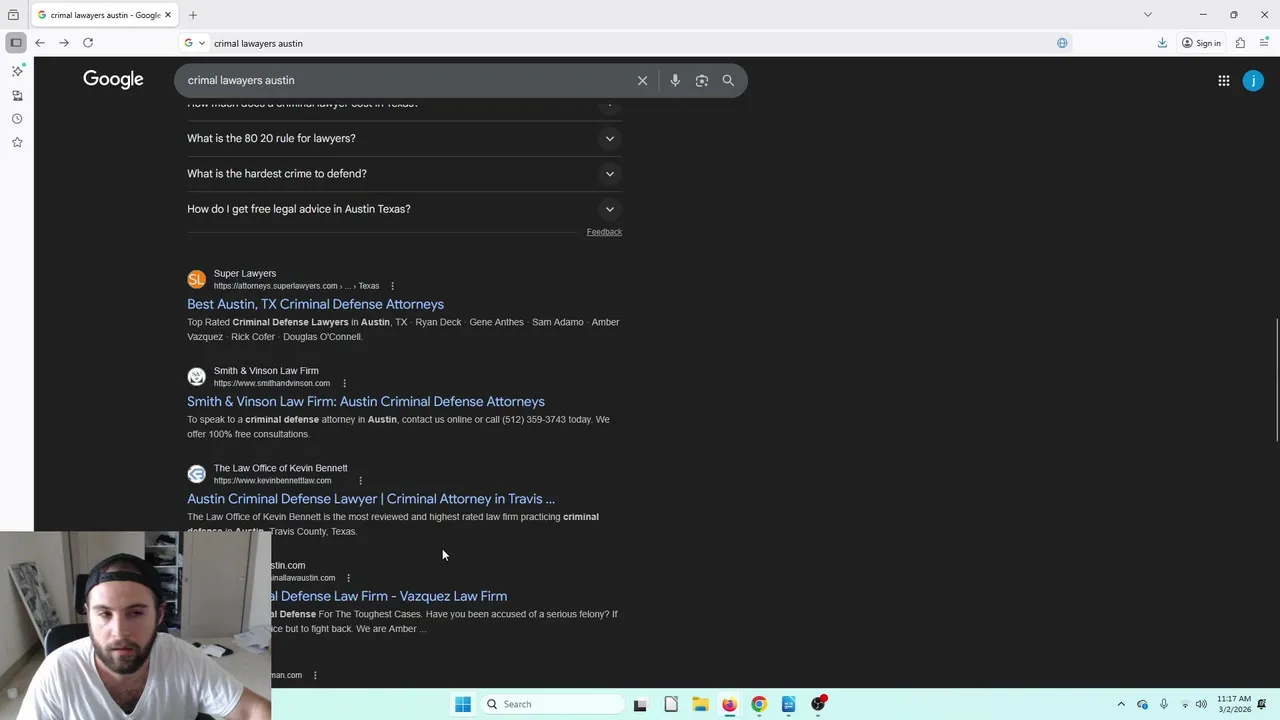The height and width of the screenshot is (720, 1280).
Task: Click the page vertical scrollbar
Action: click(x=1276, y=380)
